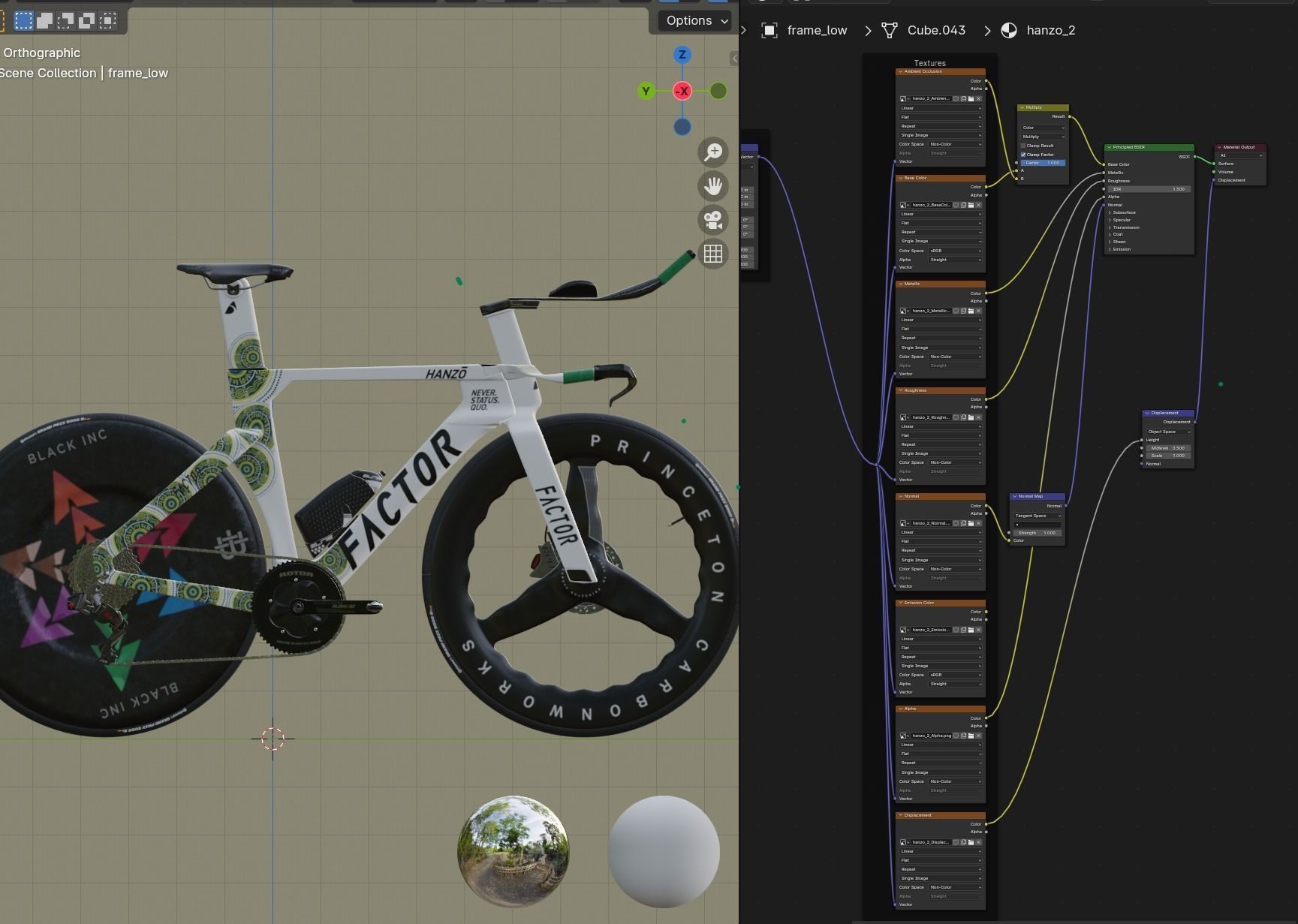Click the hand pan view icon

point(713,186)
